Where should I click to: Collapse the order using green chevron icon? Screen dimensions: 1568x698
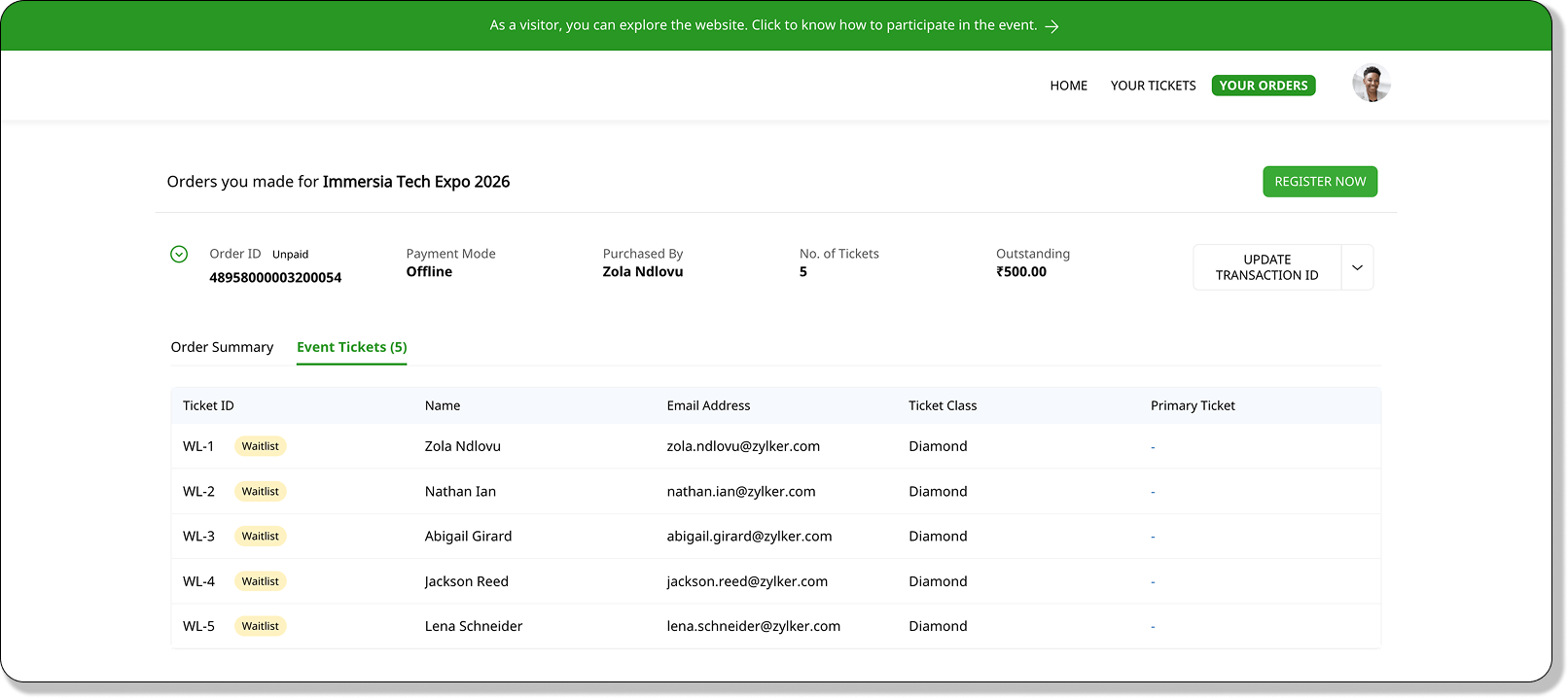pos(179,255)
